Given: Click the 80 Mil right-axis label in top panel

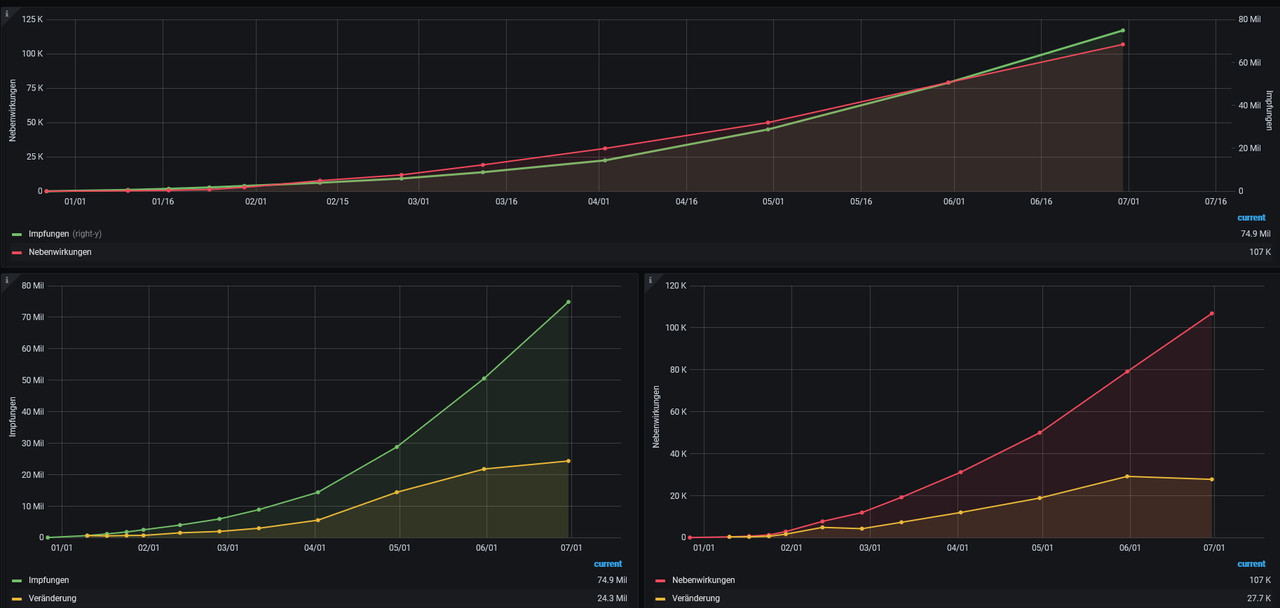Looking at the screenshot, I should click(1249, 20).
